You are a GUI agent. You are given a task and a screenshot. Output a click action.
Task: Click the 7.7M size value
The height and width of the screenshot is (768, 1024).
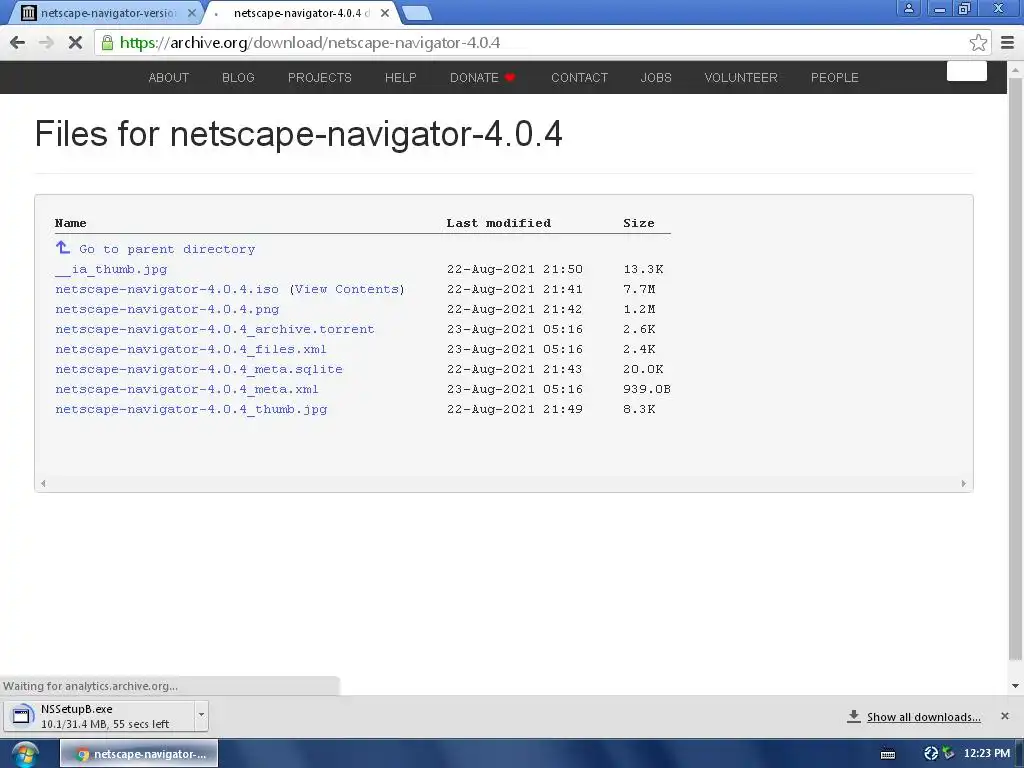[x=639, y=289]
